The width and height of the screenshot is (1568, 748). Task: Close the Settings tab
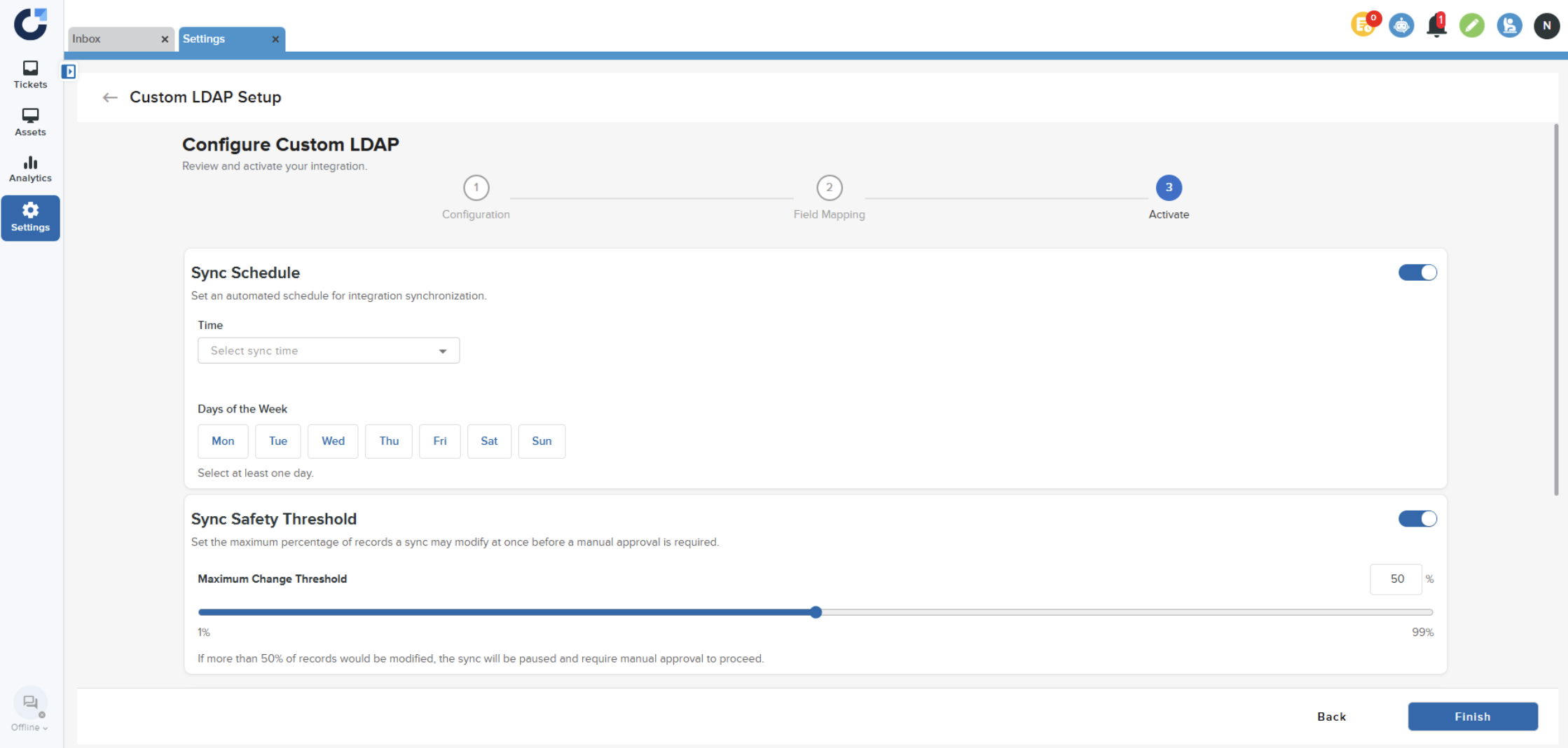pyautogui.click(x=275, y=39)
